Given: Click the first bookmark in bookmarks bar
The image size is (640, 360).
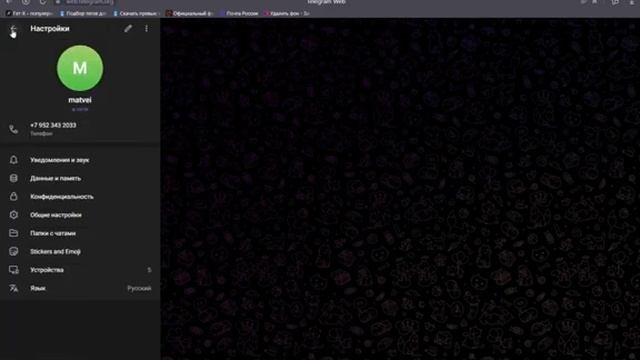Looking at the screenshot, I should (x=29, y=13).
